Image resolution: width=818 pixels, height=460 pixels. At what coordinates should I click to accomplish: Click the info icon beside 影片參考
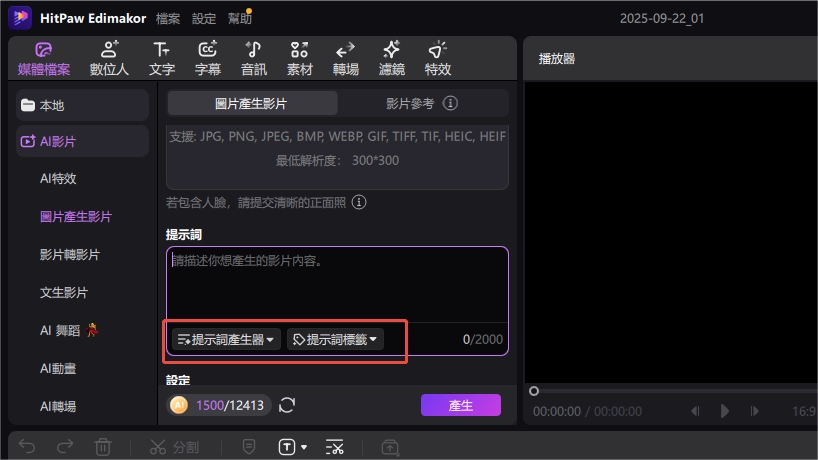pyautogui.click(x=450, y=103)
